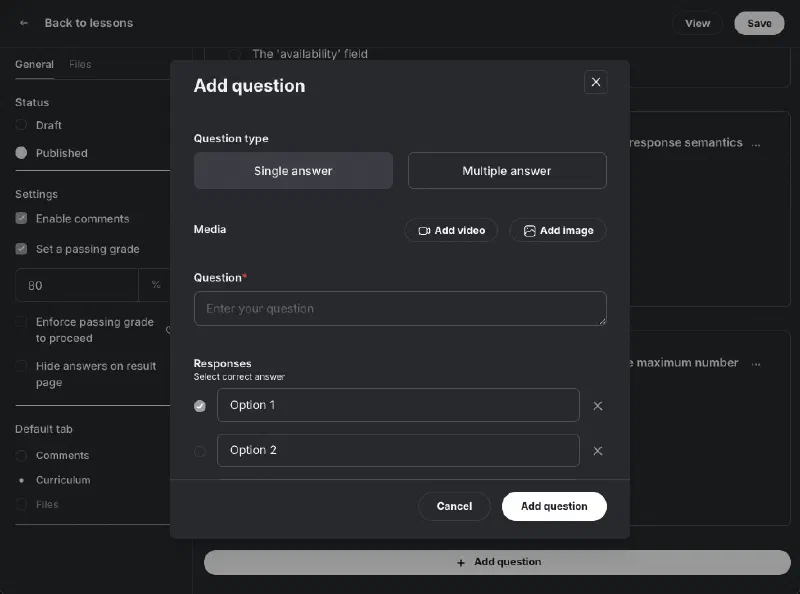Confirm with dialog's white Add question button
The width and height of the screenshot is (800, 594).
(554, 506)
